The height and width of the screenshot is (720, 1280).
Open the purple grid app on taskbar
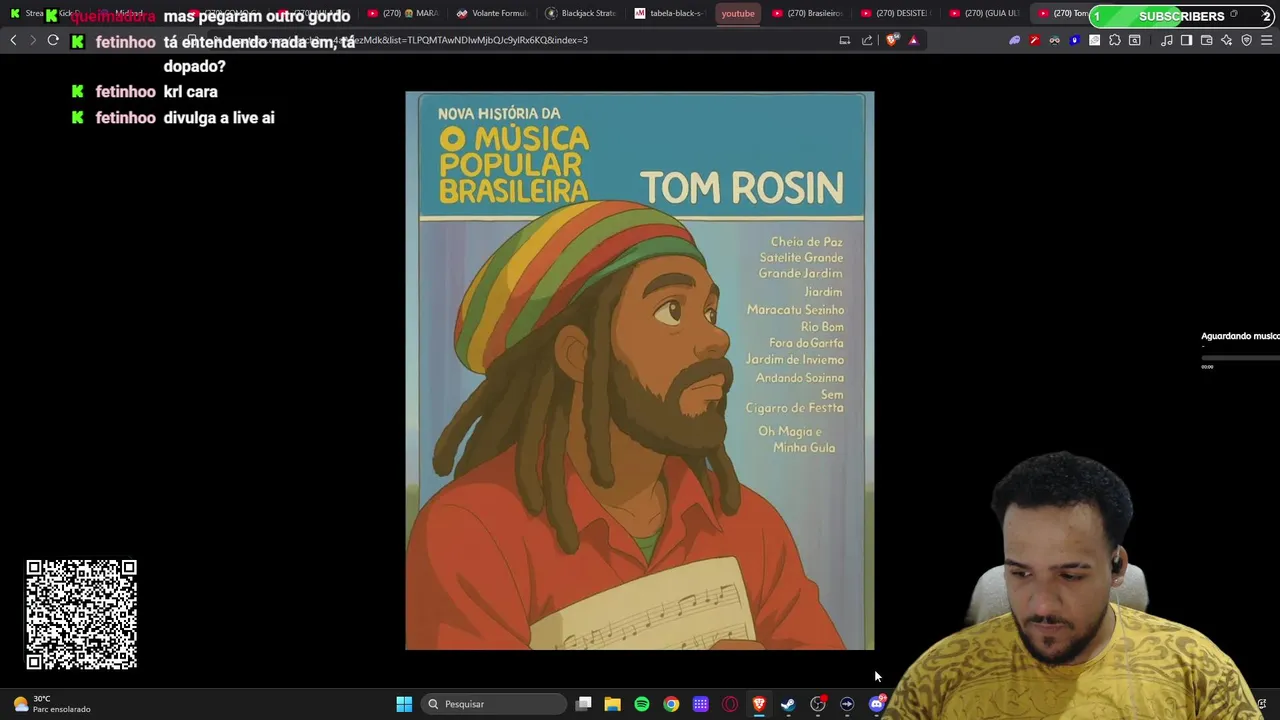[x=701, y=704]
